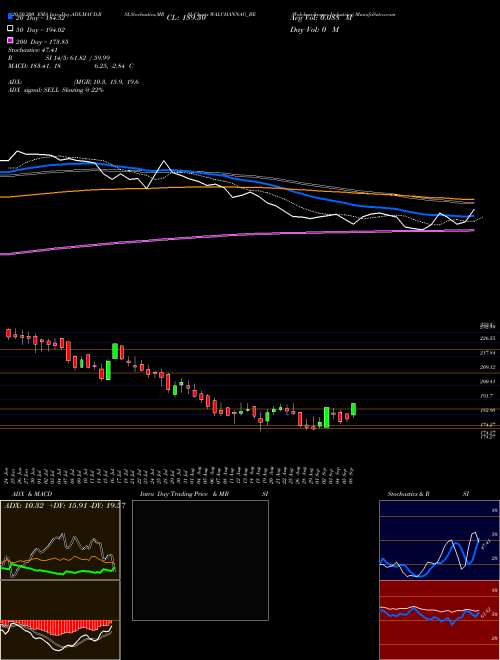Click the magenta 200 Day legend swatch

point(10,41)
